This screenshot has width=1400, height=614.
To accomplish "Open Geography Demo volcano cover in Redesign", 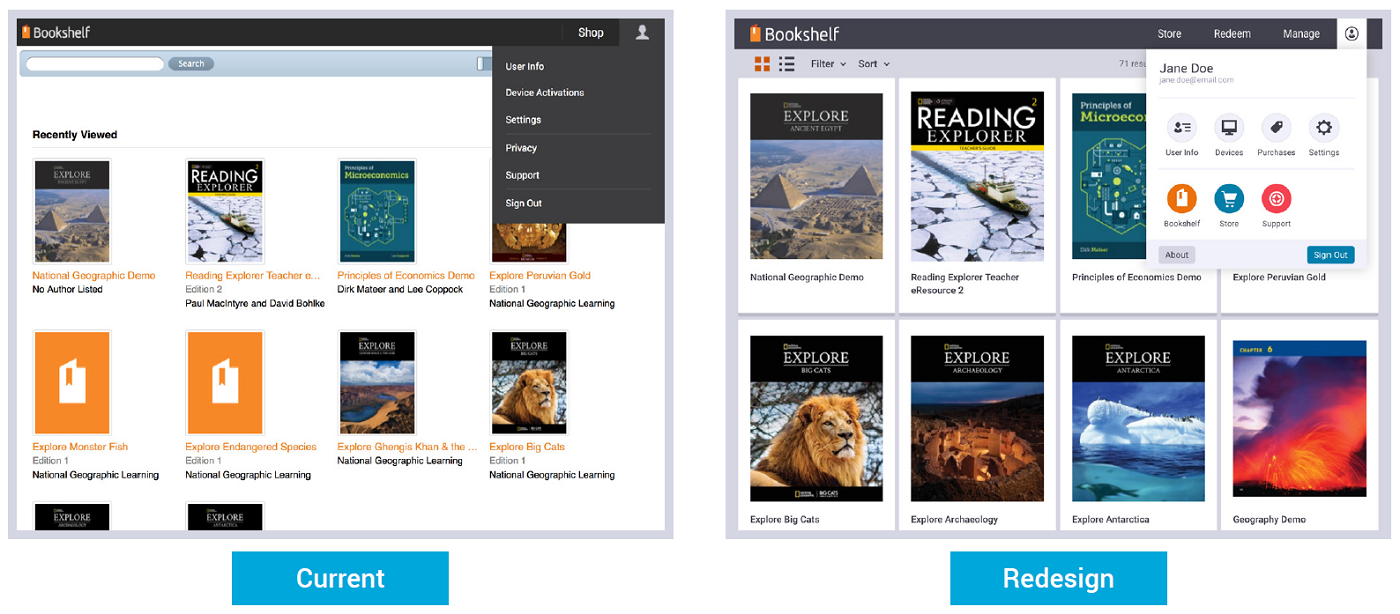I will pyautogui.click(x=1299, y=418).
